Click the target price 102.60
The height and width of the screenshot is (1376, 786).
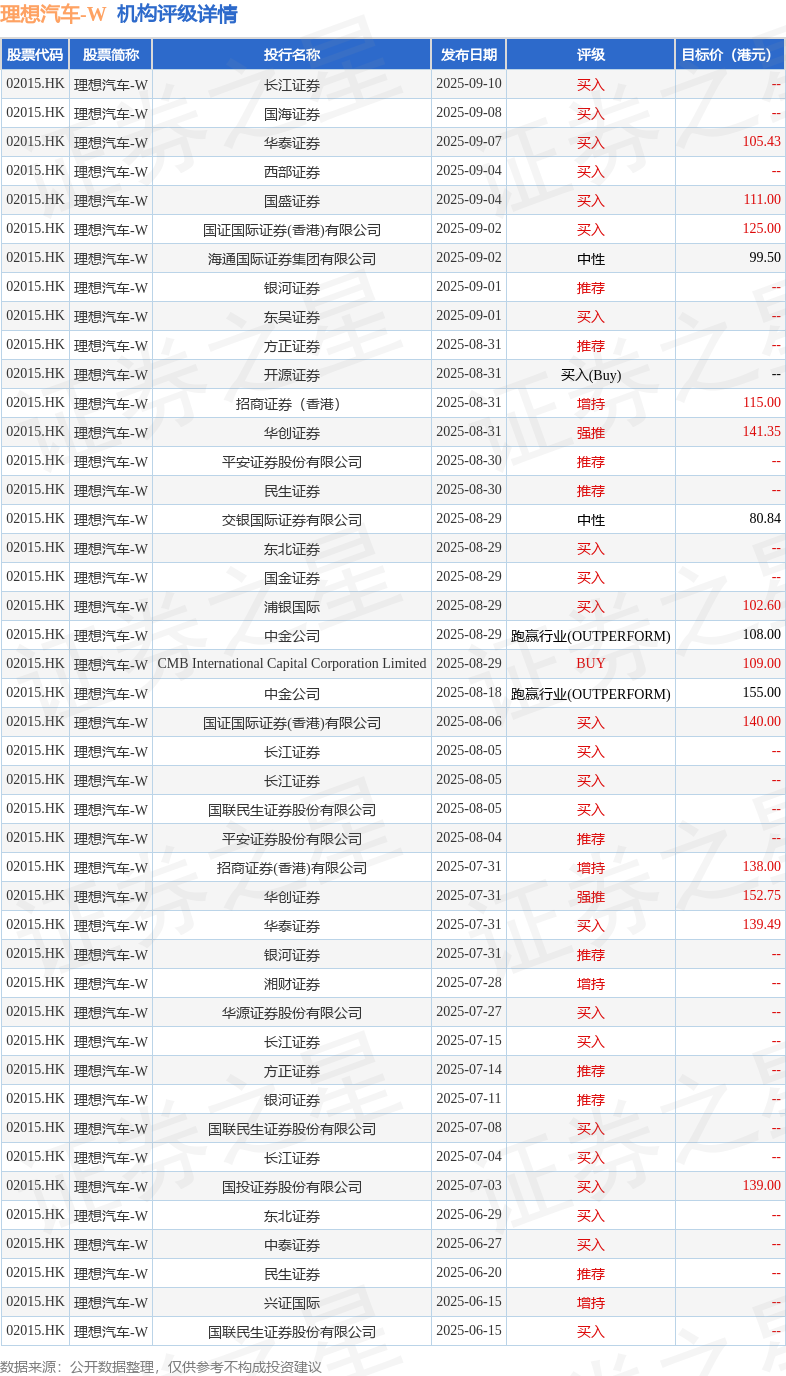(762, 606)
